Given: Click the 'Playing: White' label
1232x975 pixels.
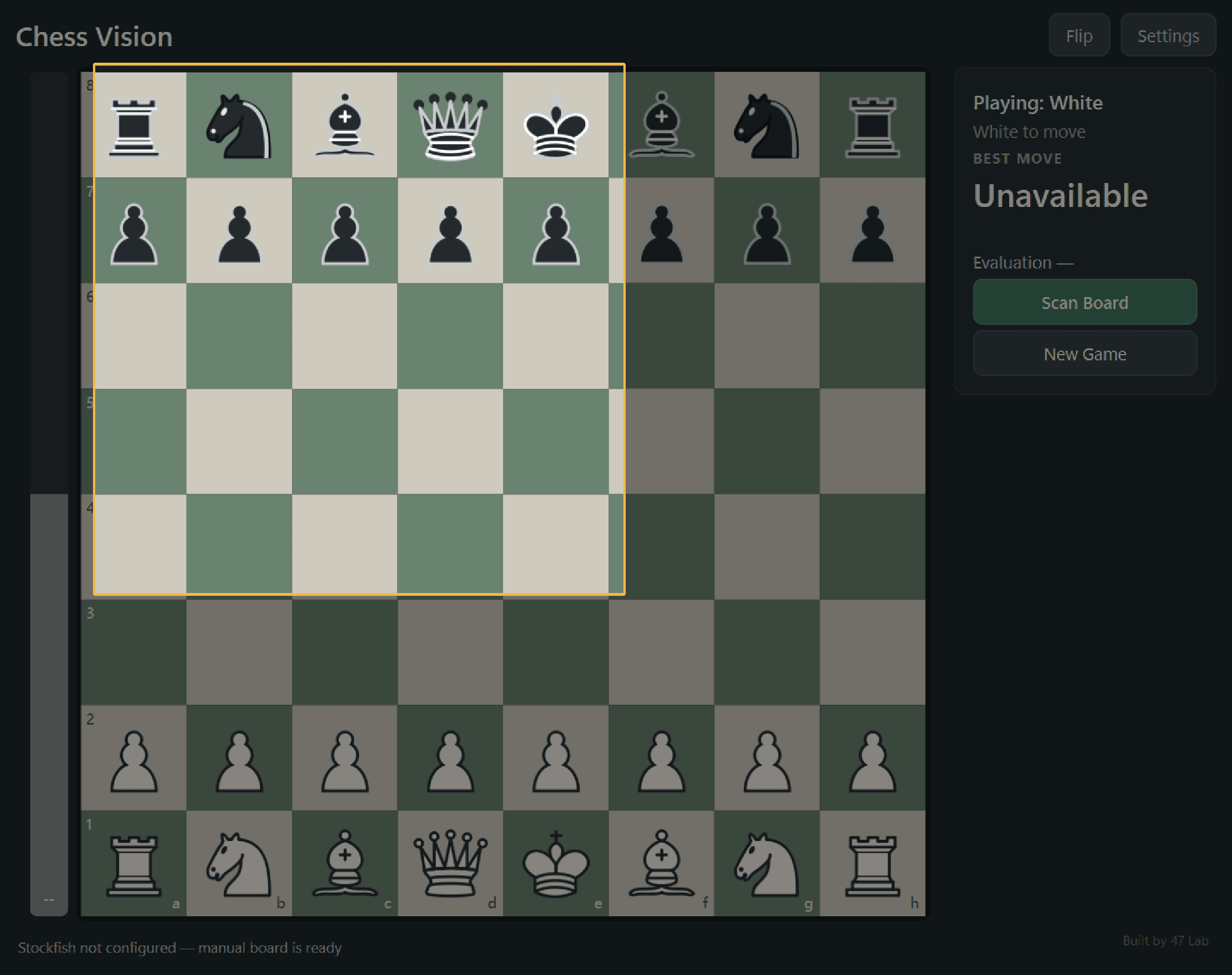Looking at the screenshot, I should [x=1038, y=103].
